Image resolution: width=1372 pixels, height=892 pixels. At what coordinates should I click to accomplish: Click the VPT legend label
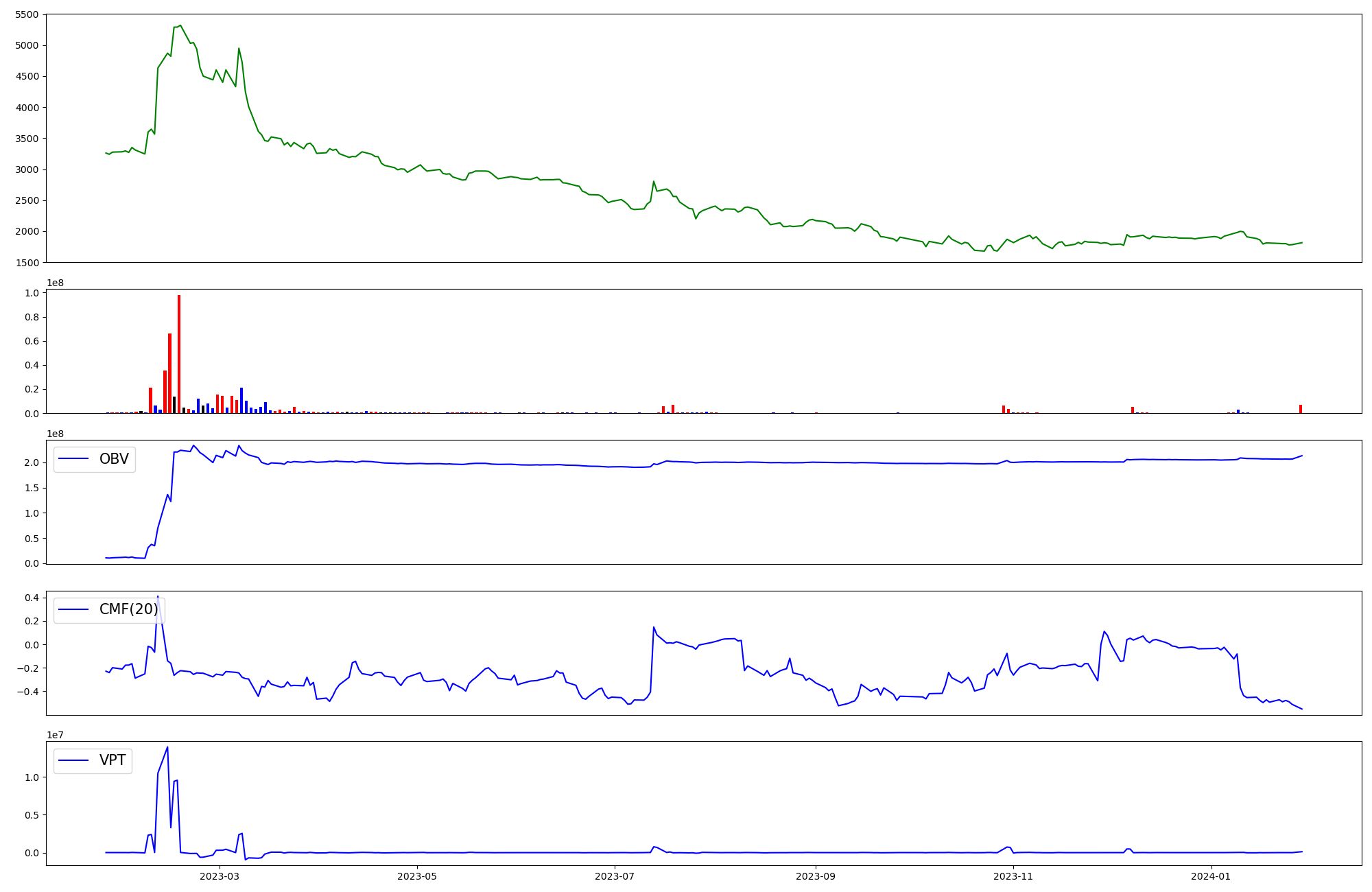pos(113,760)
